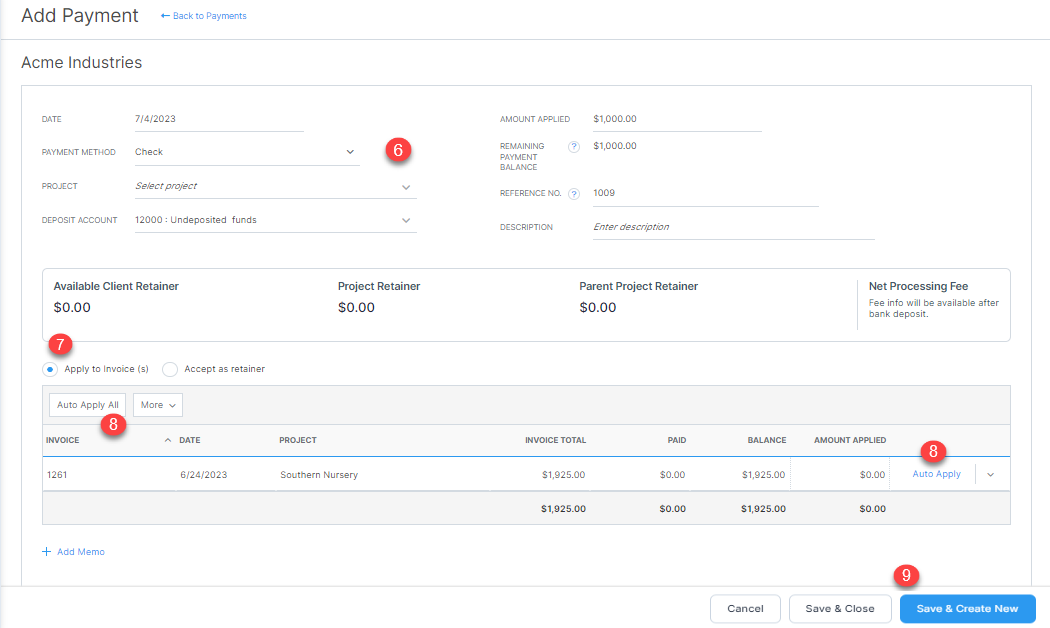Image resolution: width=1050 pixels, height=628 pixels.
Task: Click the Auto Apply All button
Action: [88, 405]
